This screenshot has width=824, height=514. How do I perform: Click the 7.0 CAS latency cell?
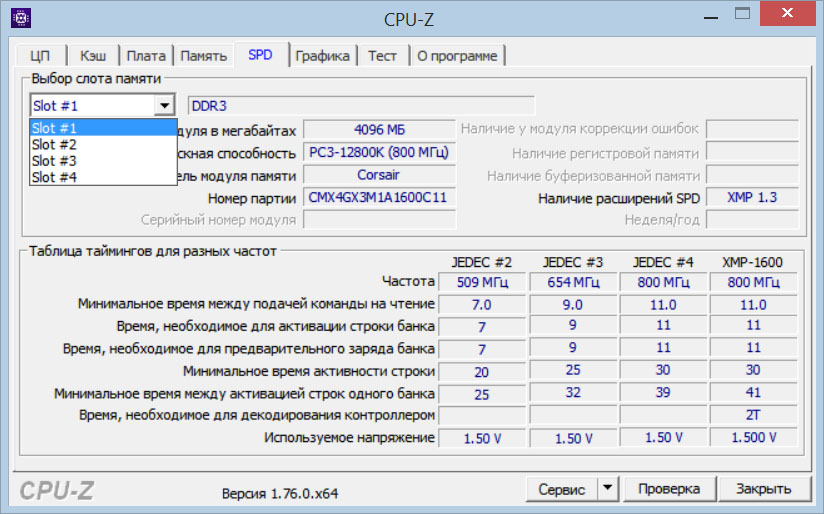482,305
